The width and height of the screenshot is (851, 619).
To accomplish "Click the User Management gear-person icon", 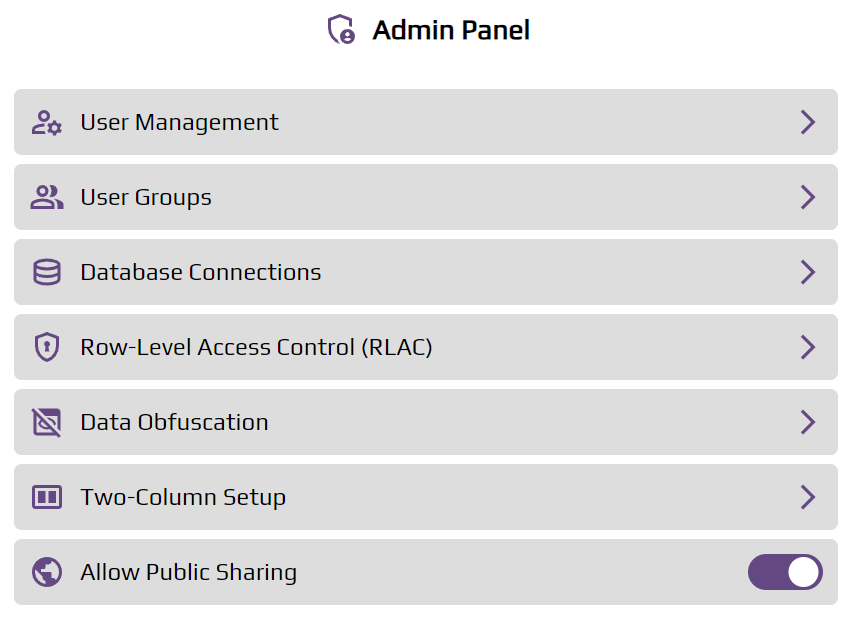I will (x=46, y=123).
